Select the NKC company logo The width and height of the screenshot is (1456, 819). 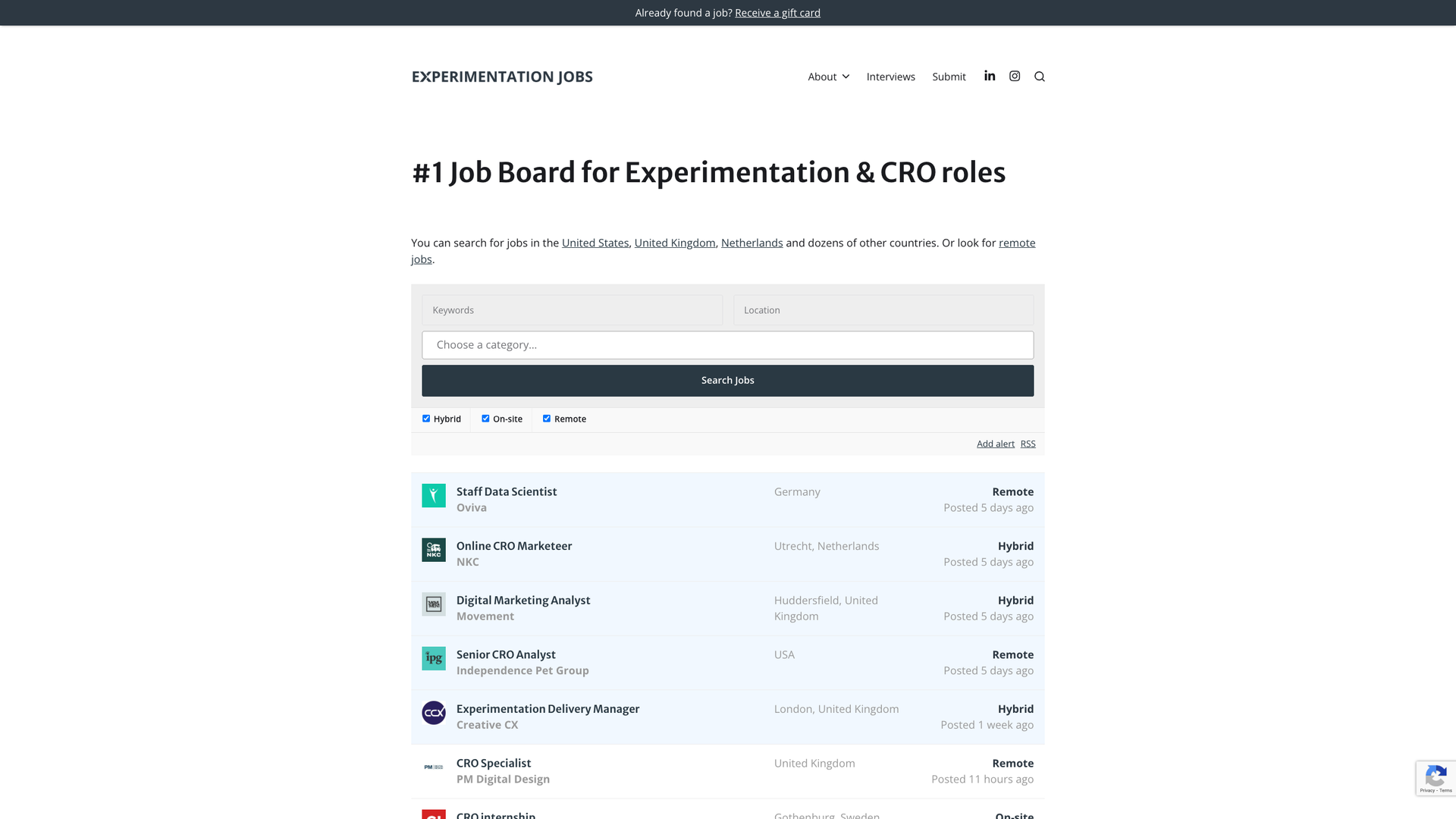tap(433, 550)
